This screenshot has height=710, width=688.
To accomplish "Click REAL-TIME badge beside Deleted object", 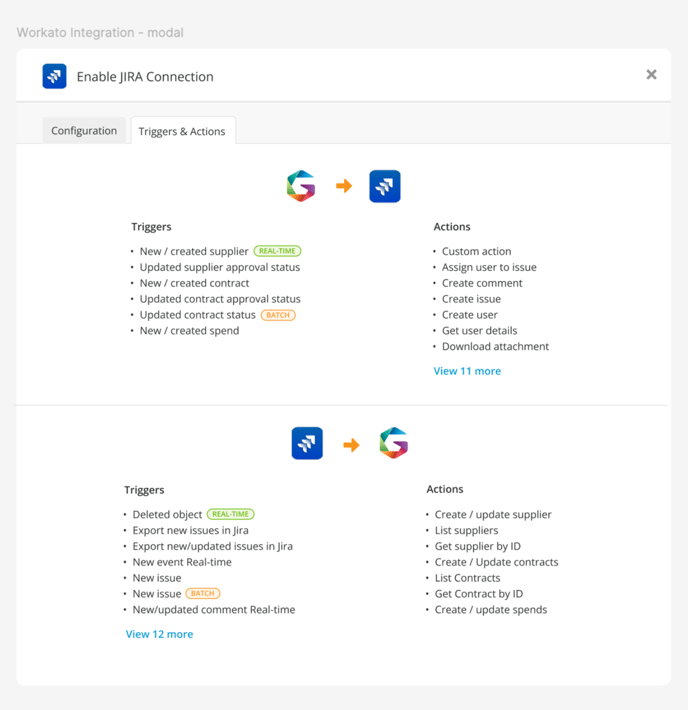I will tap(231, 514).
